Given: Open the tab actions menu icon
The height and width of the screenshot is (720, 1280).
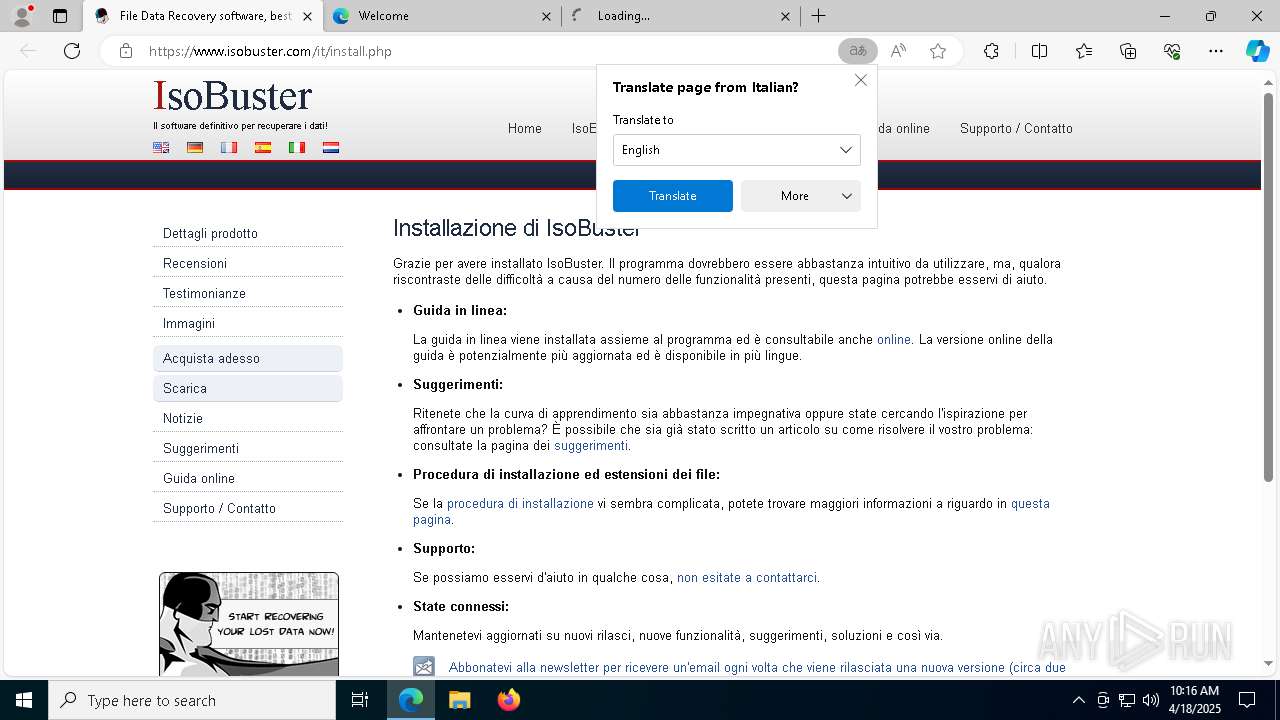Looking at the screenshot, I should coord(60,16).
